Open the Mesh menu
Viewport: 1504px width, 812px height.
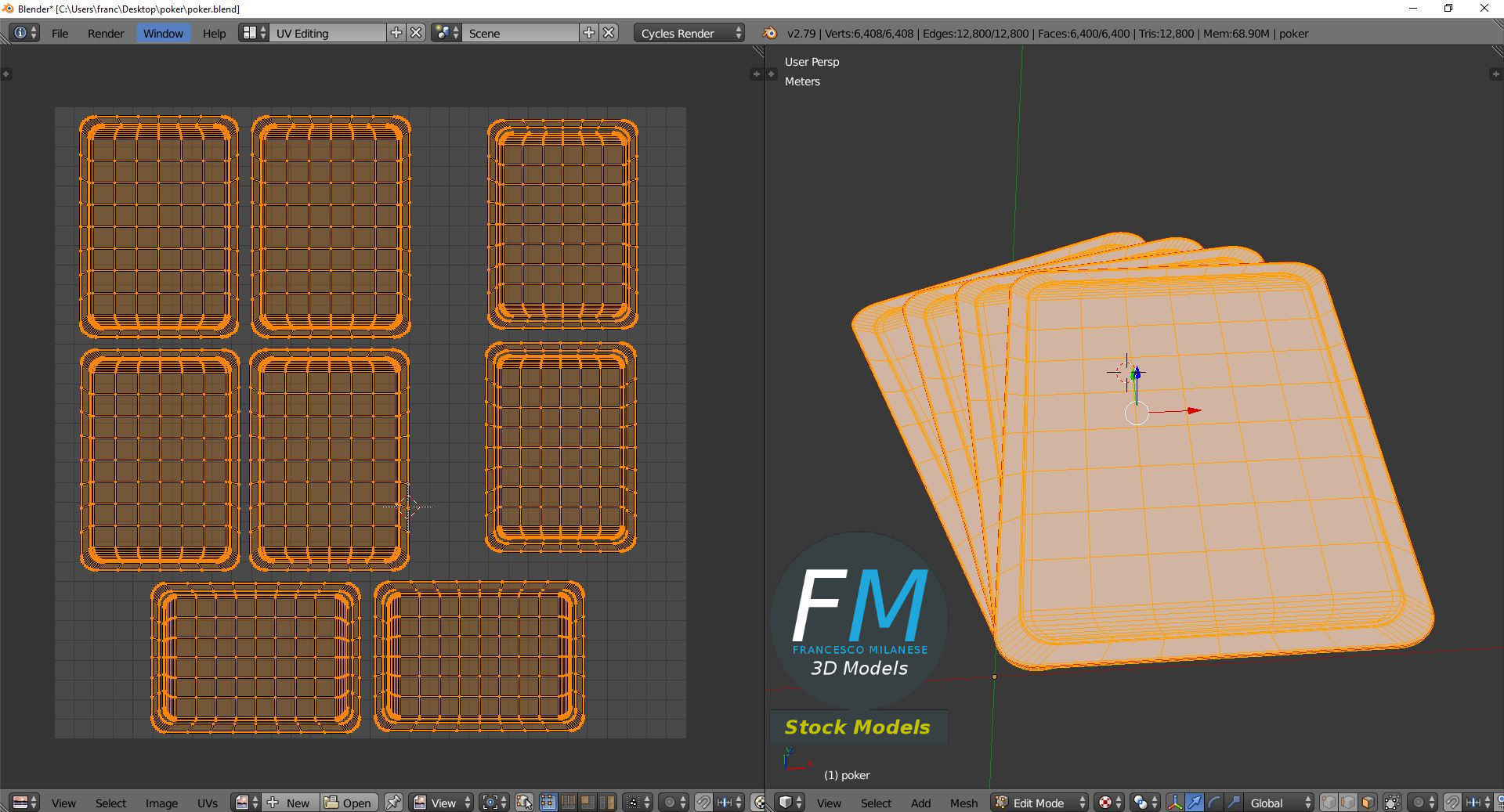click(x=963, y=803)
